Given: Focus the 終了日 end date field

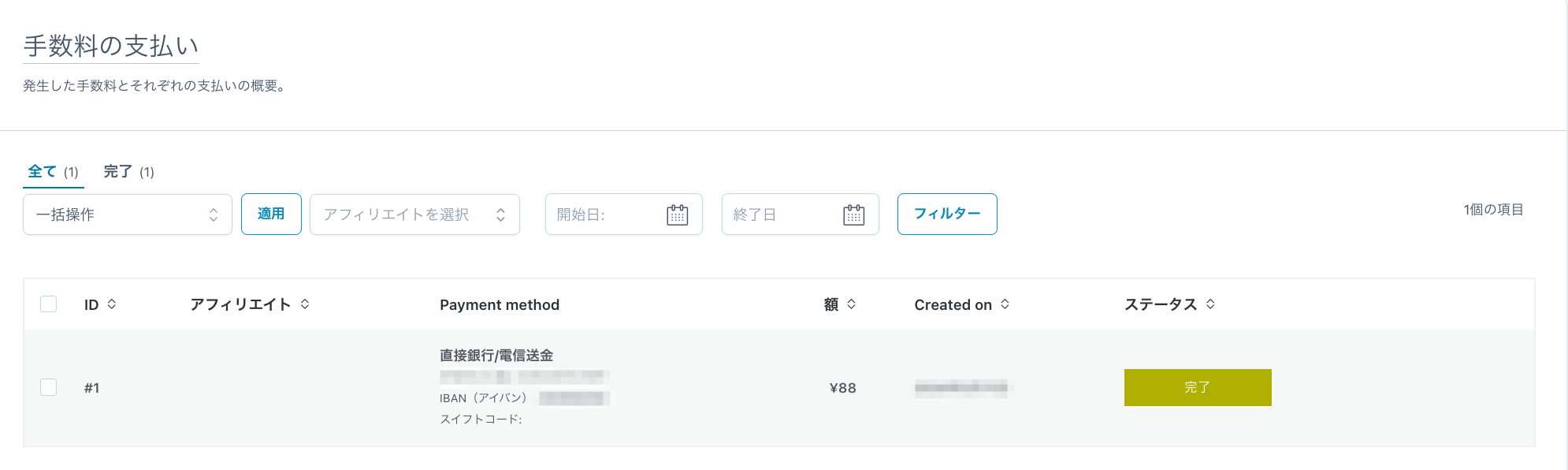Looking at the screenshot, I should (780, 214).
